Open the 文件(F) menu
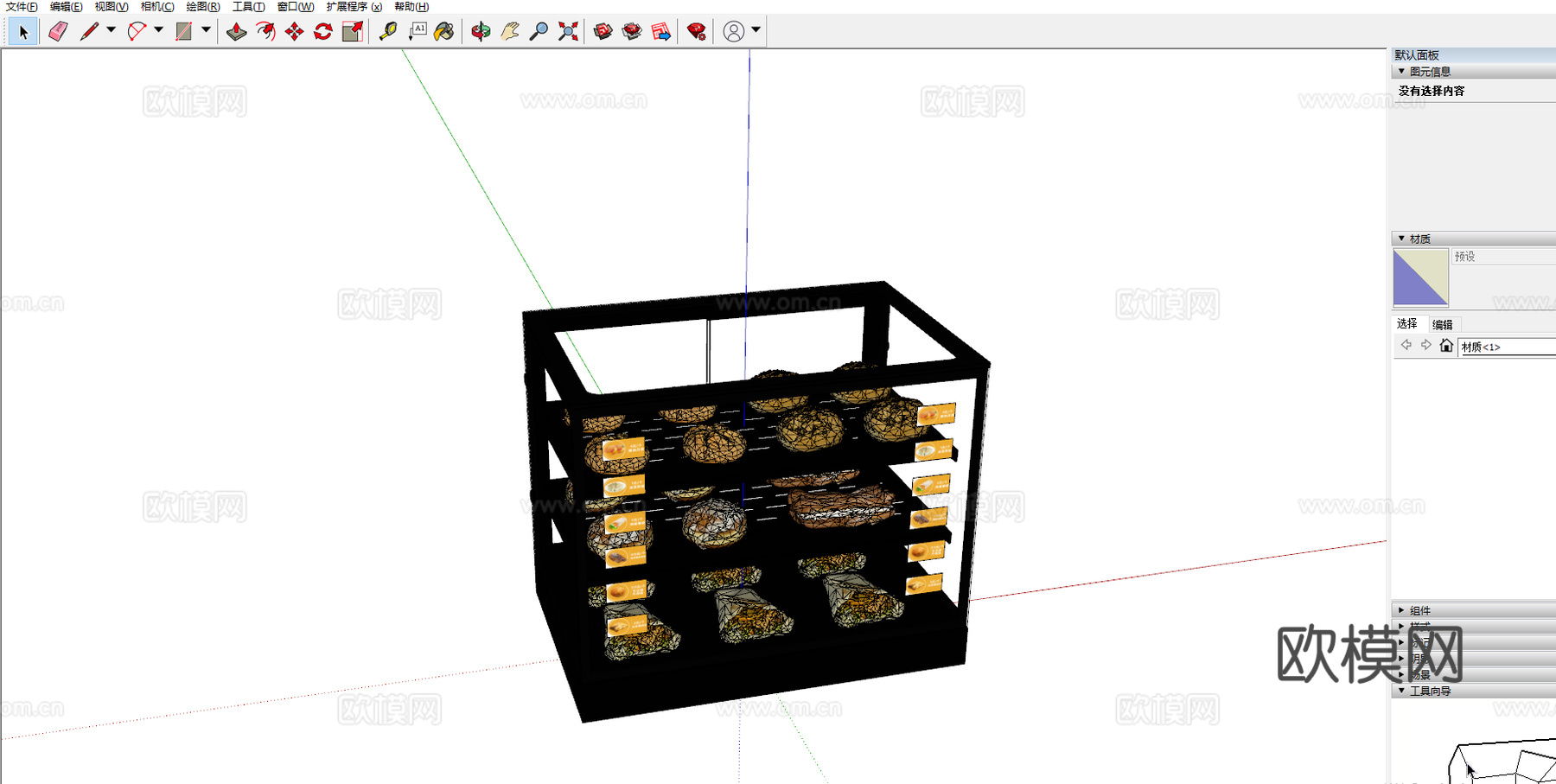Viewport: 1556px width, 784px height. point(22,7)
